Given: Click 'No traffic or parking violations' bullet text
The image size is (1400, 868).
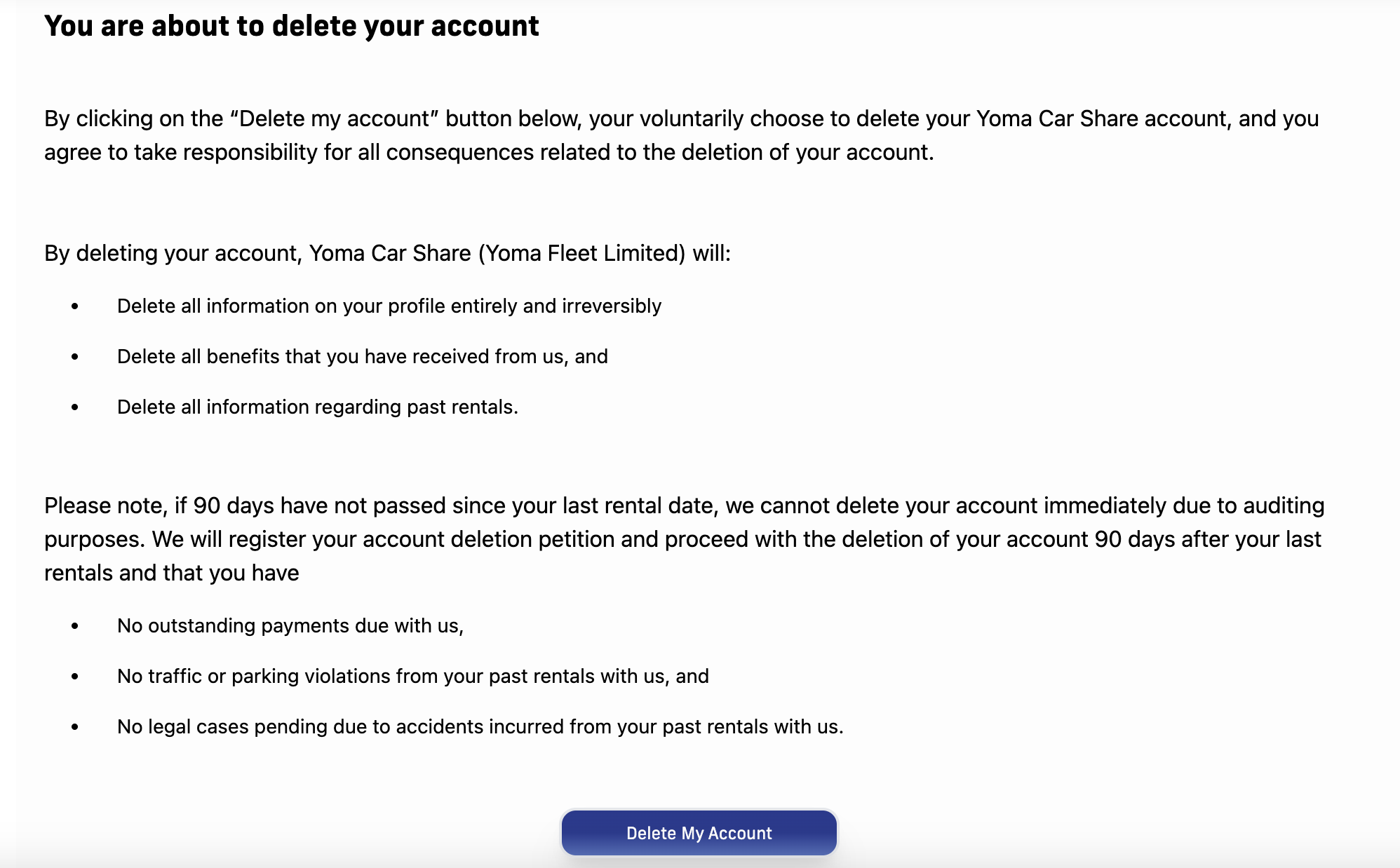Looking at the screenshot, I should 412,677.
